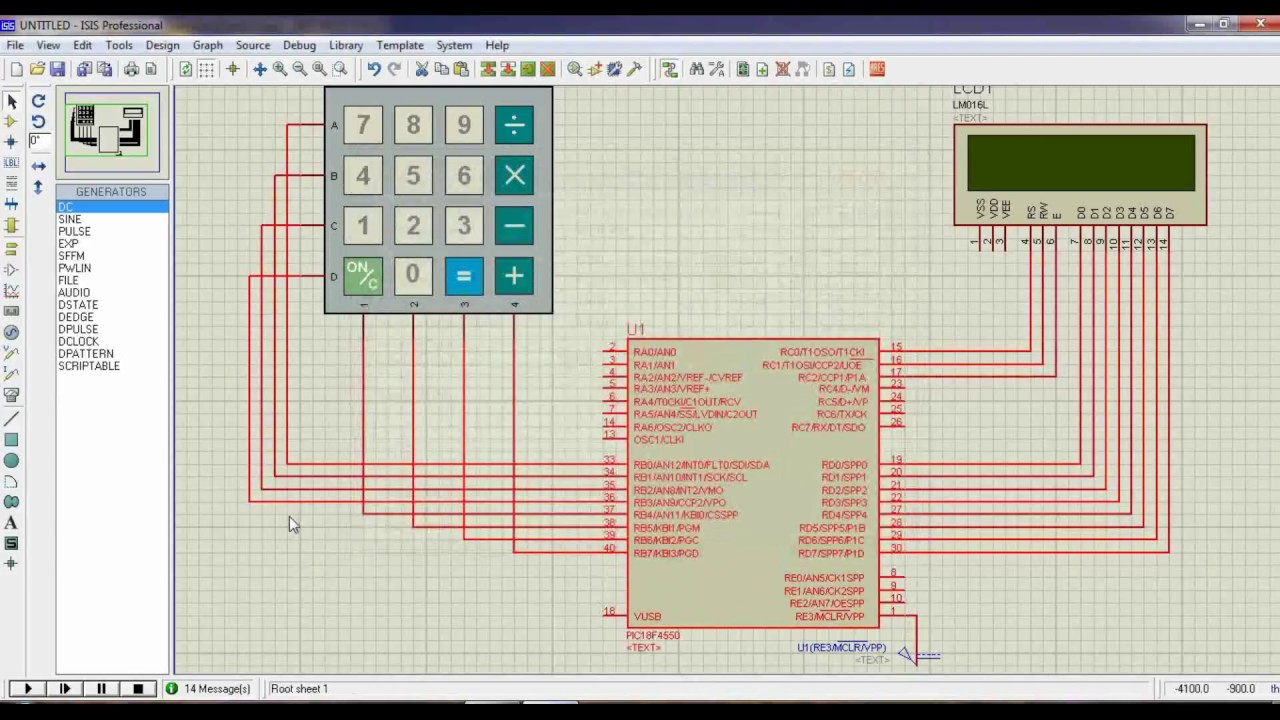Viewport: 1280px width, 720px height.
Task: Open a design with the folder icon
Action: (37, 69)
